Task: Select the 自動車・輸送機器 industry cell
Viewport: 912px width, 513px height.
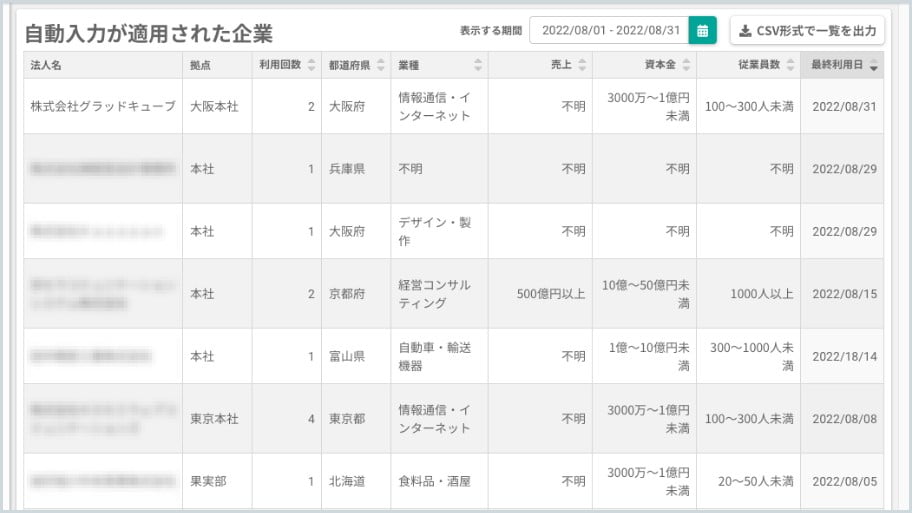Action: (434, 356)
